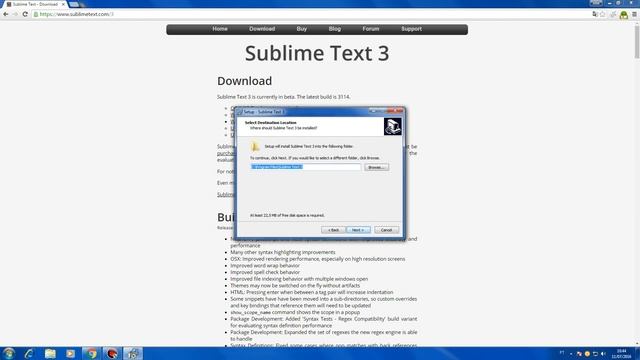Bookmark this page with the star icon

pyautogui.click(x=602, y=14)
